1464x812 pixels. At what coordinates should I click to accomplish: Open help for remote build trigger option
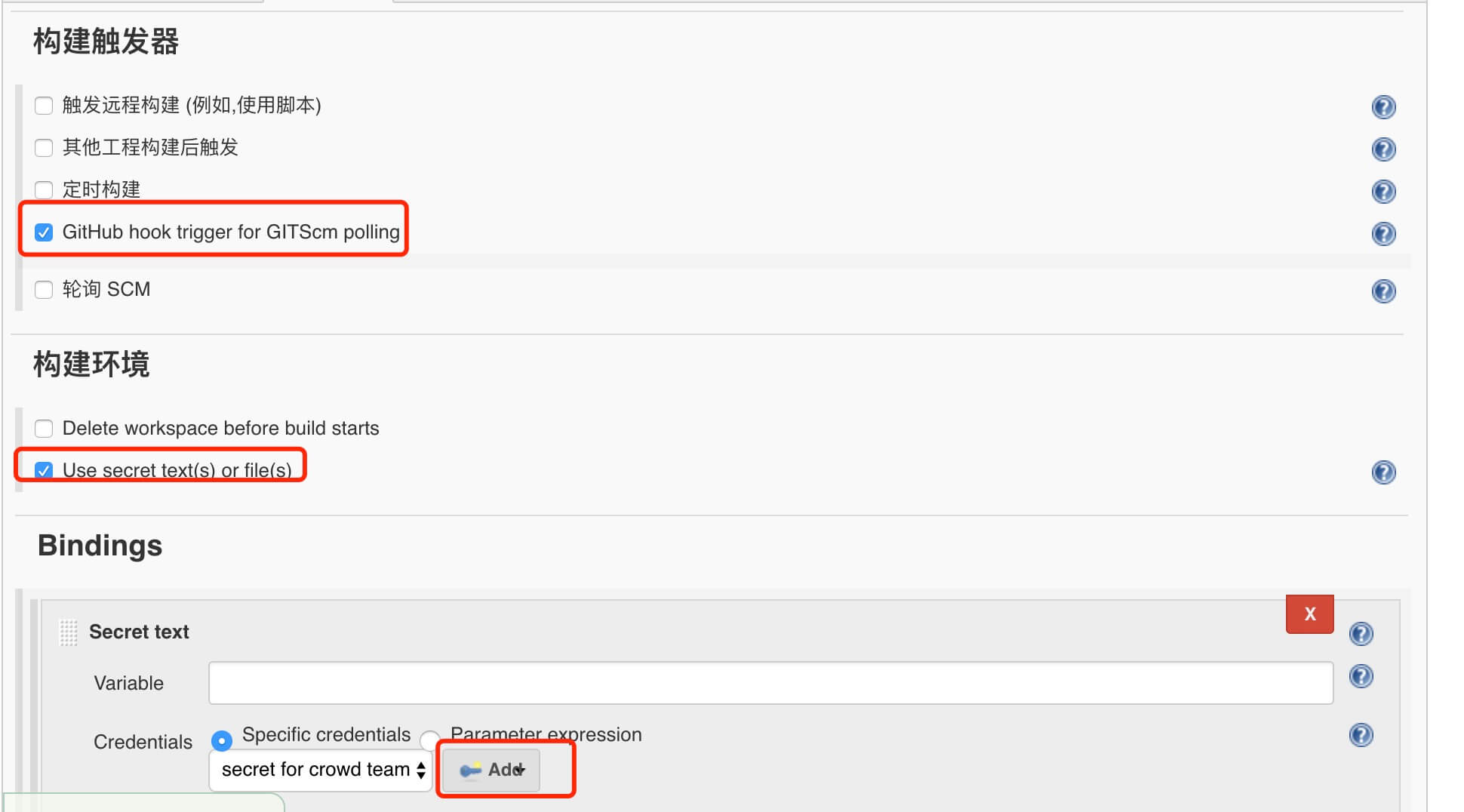[x=1382, y=107]
